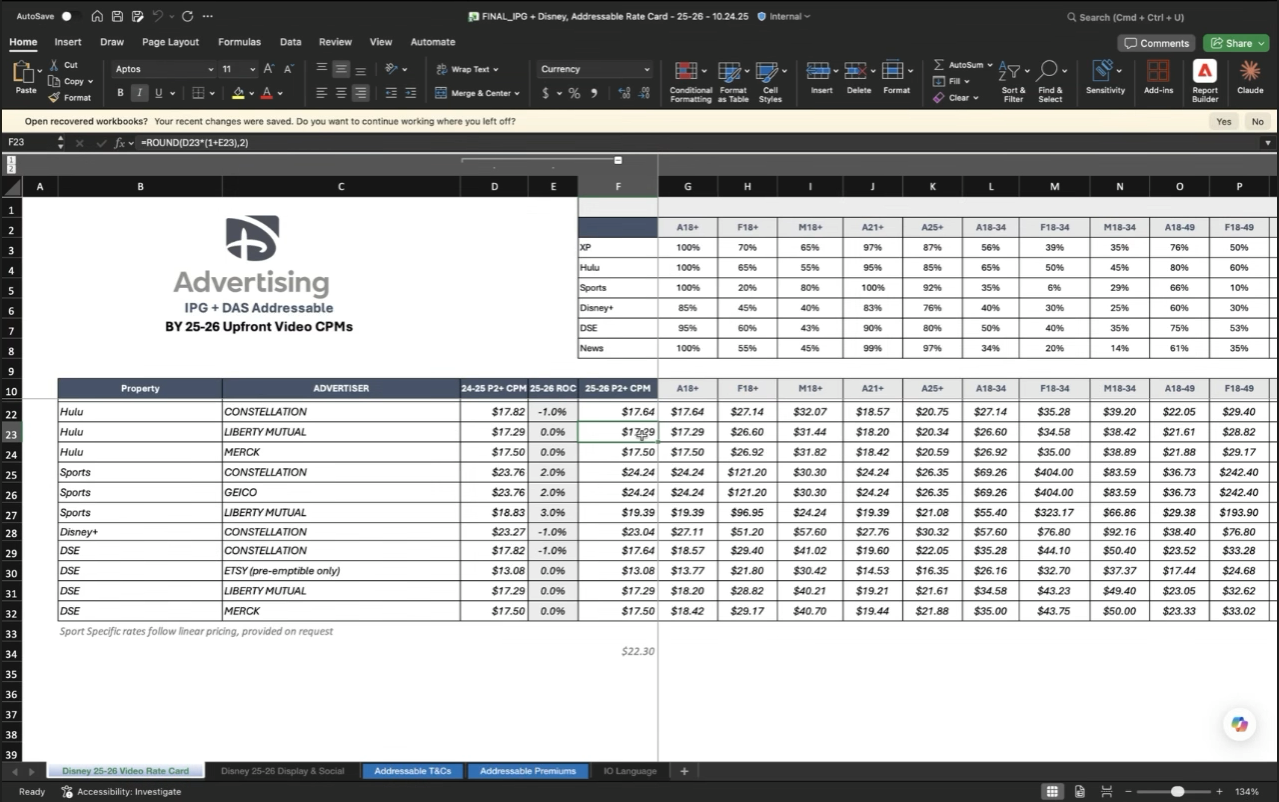Decrease font size with smaller A icon

tap(289, 69)
